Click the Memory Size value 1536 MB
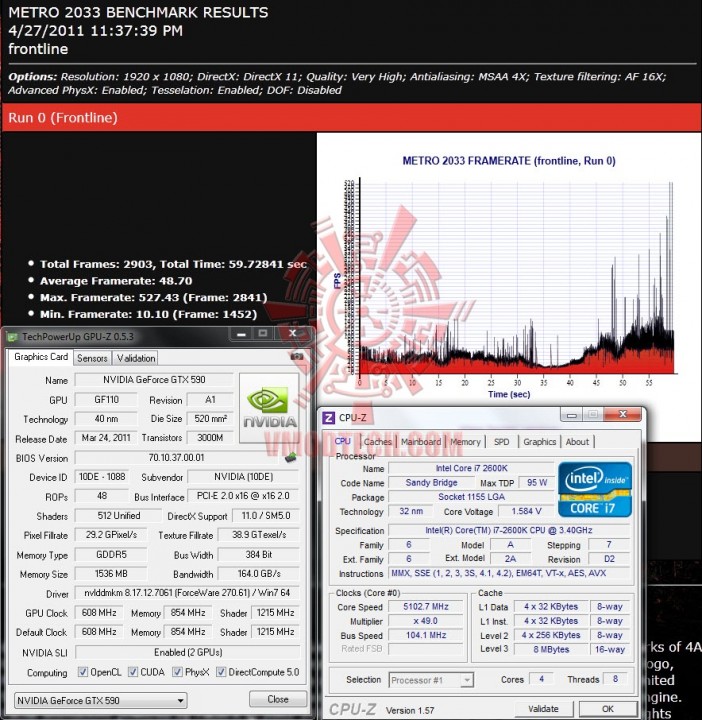Image resolution: width=702 pixels, height=720 pixels. pos(111,574)
